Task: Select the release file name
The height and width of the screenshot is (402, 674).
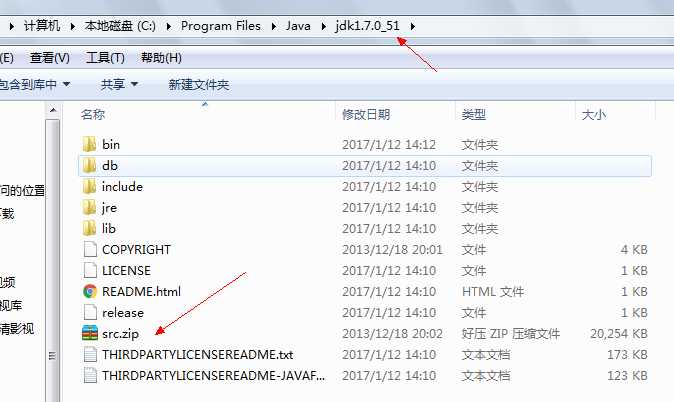Action: (123, 313)
